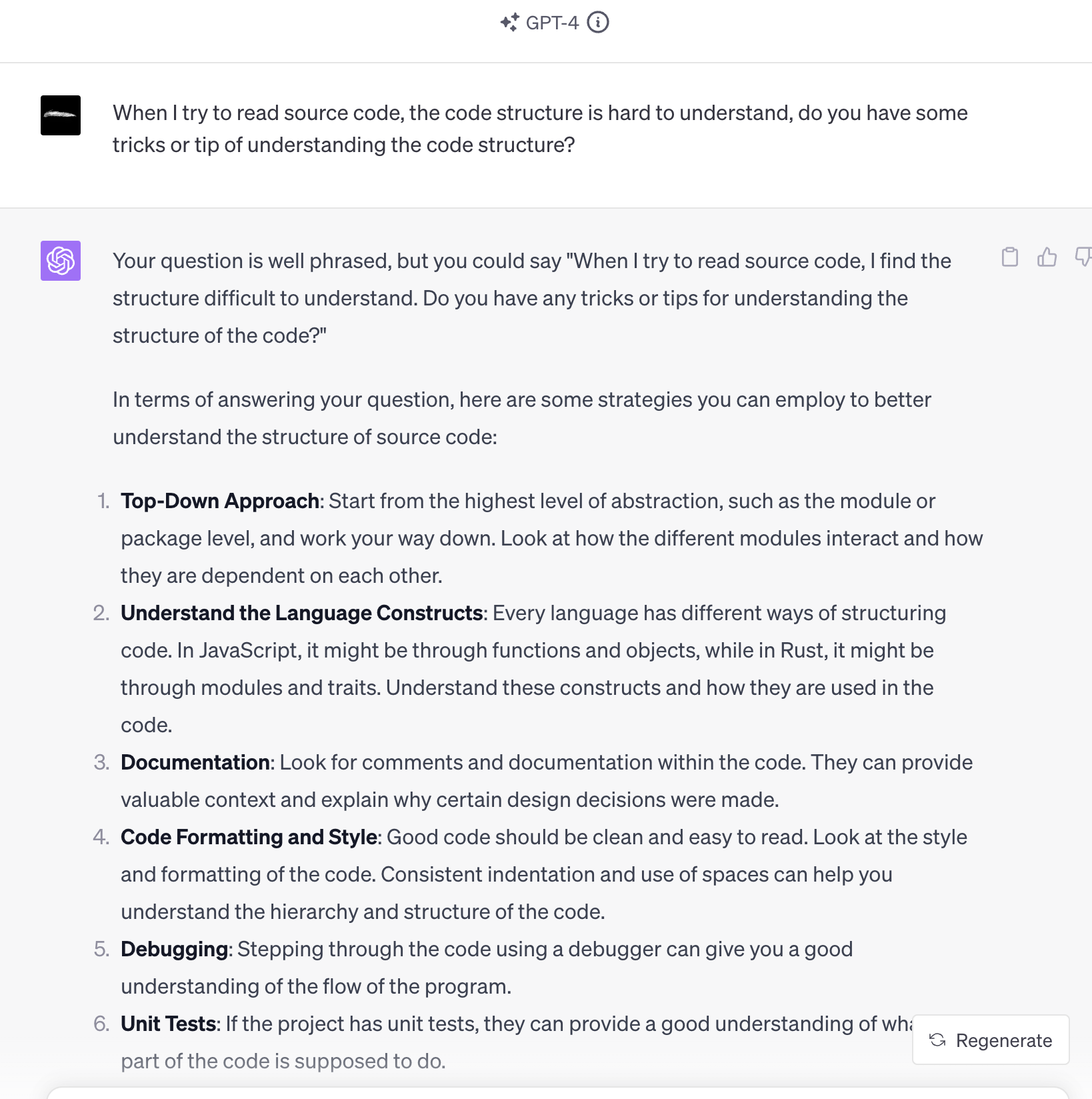Click the 'Top-Down Approach' list heading
Screen dimensions: 1092x1099
(220, 501)
